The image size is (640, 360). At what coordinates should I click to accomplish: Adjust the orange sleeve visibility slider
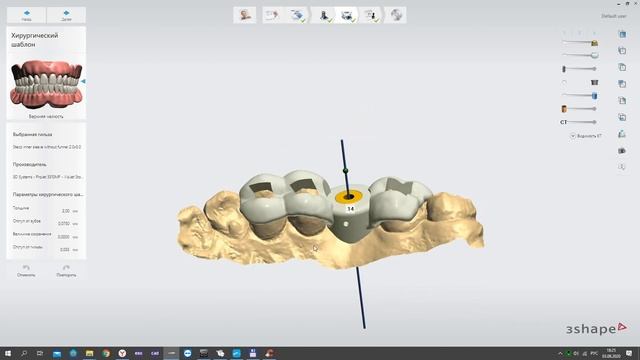579,109
